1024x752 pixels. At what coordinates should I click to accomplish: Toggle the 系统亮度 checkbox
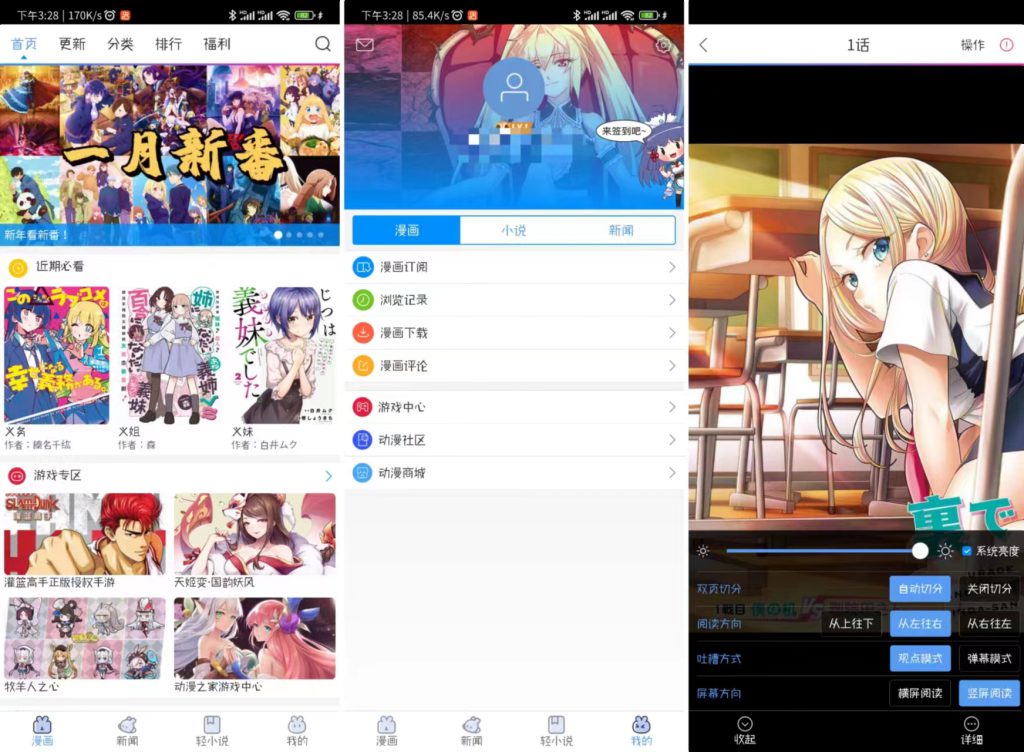click(967, 551)
